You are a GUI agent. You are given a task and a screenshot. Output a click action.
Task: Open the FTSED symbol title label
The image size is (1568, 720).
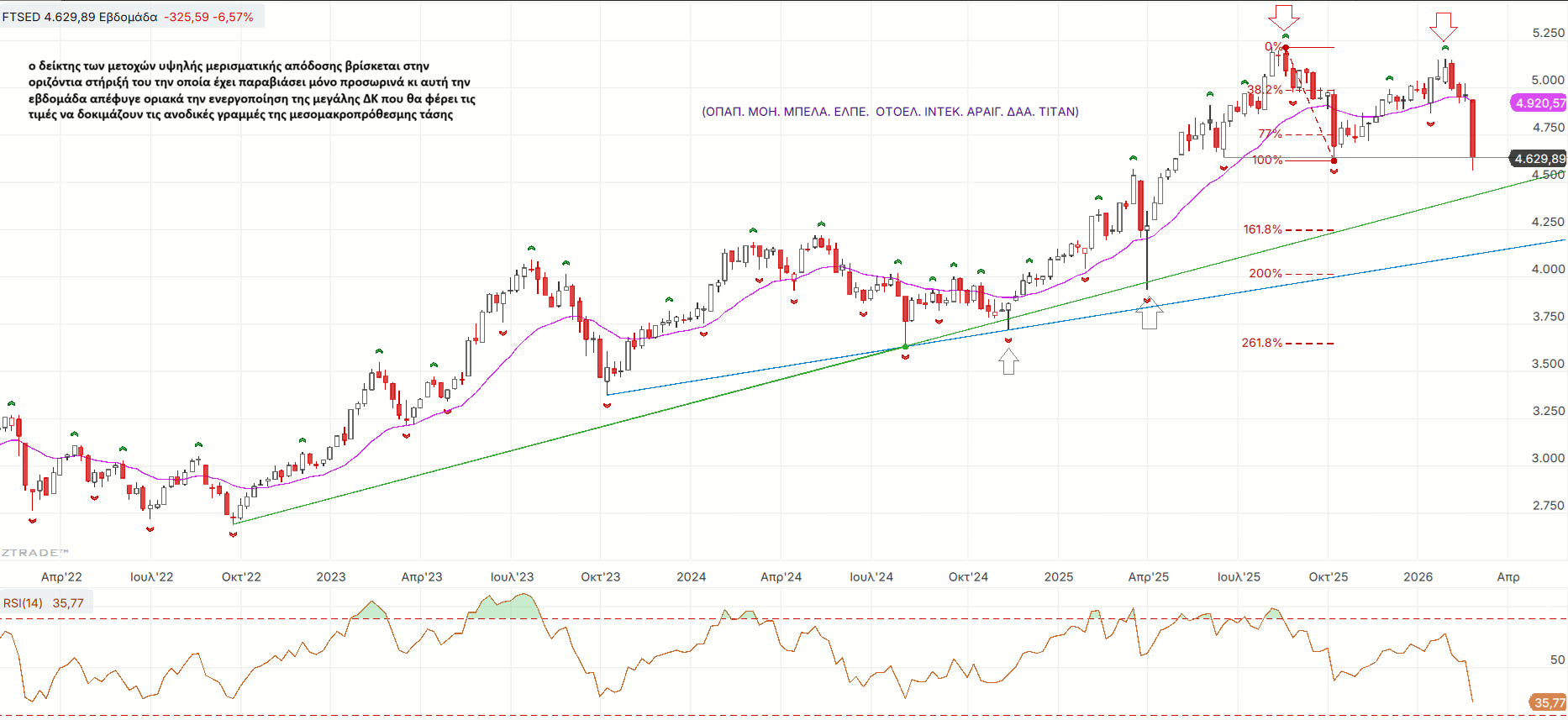point(128,17)
